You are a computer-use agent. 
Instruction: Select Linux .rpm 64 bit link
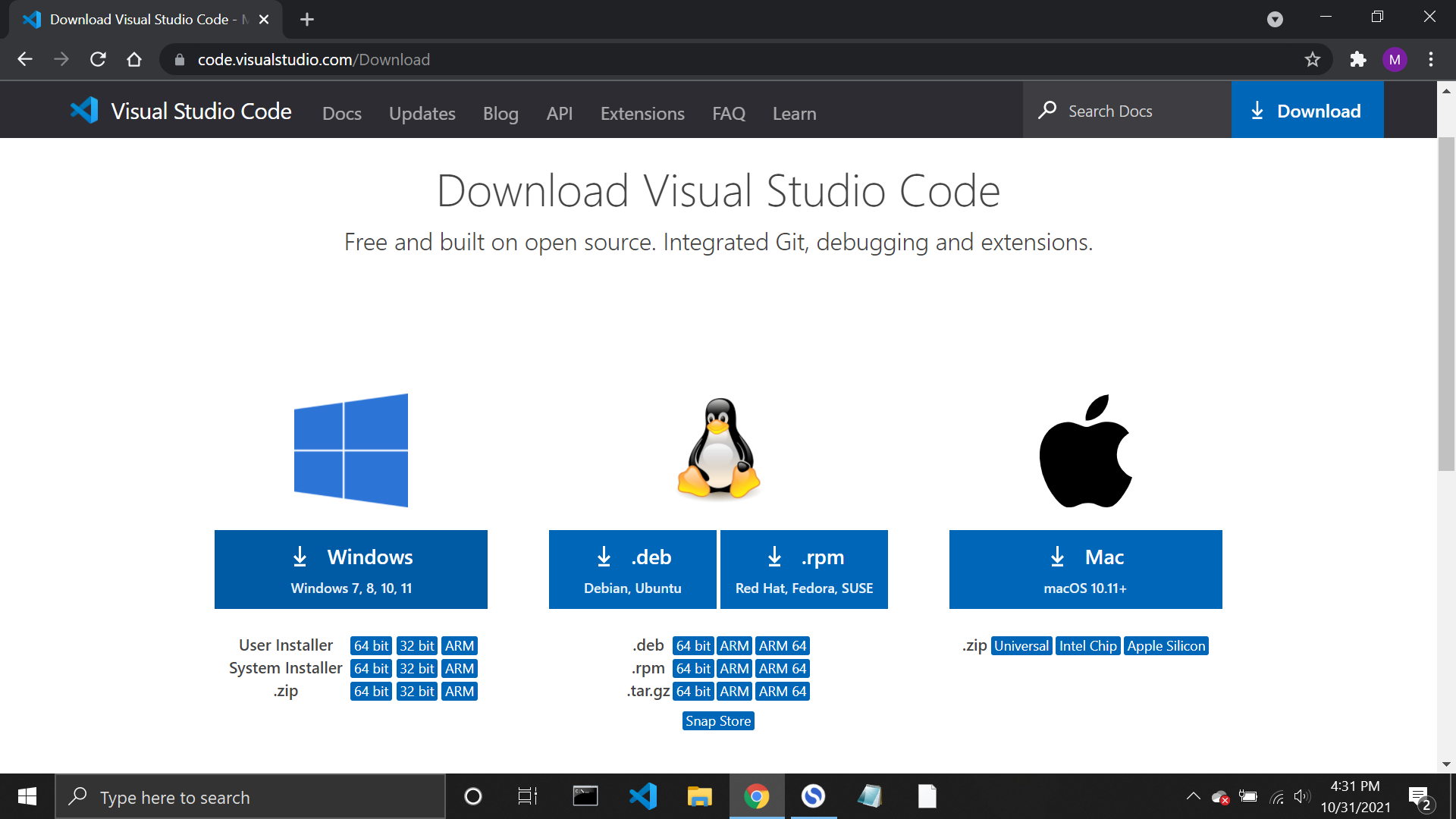click(693, 669)
